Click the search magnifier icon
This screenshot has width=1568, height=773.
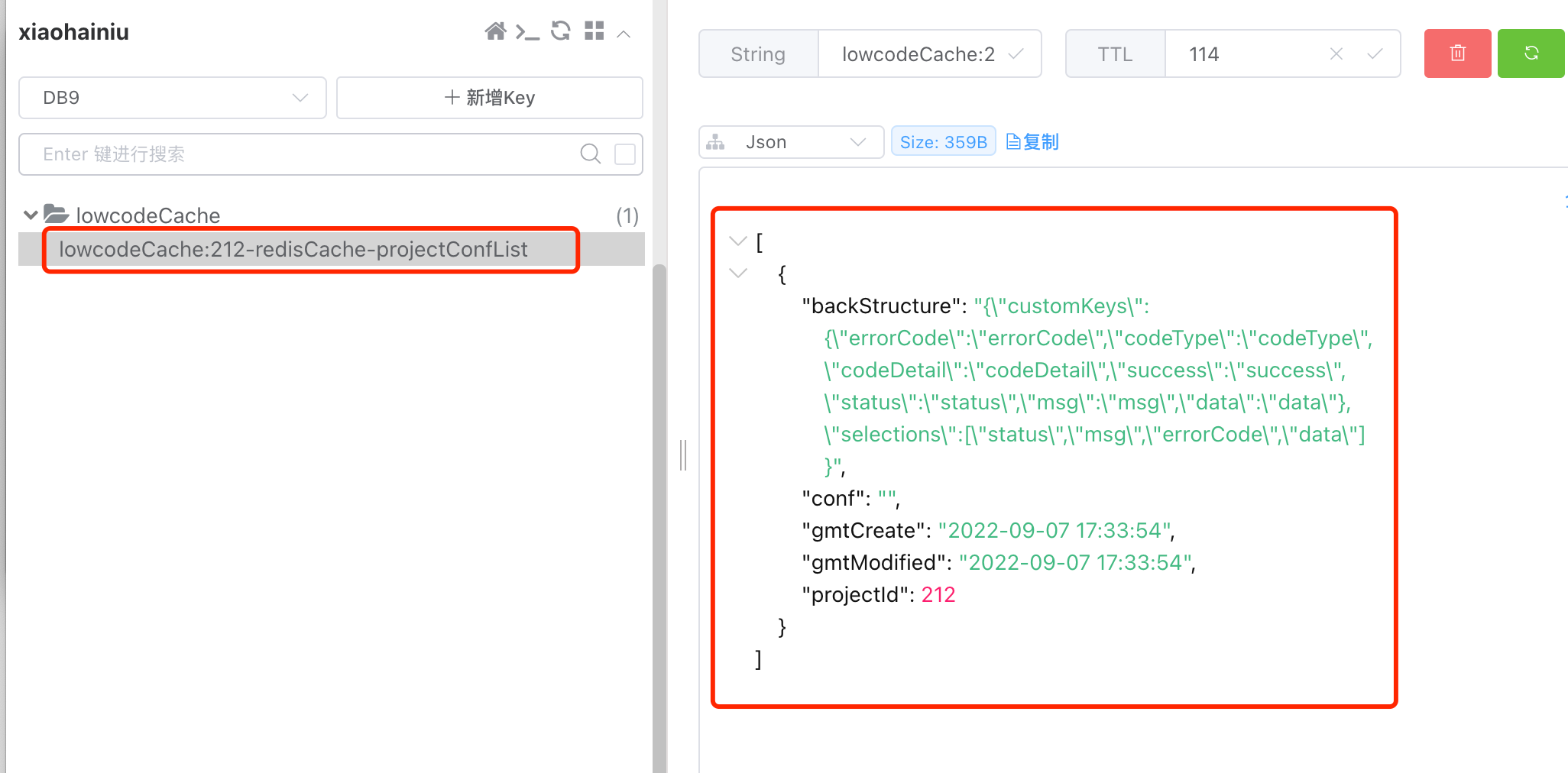click(x=591, y=154)
